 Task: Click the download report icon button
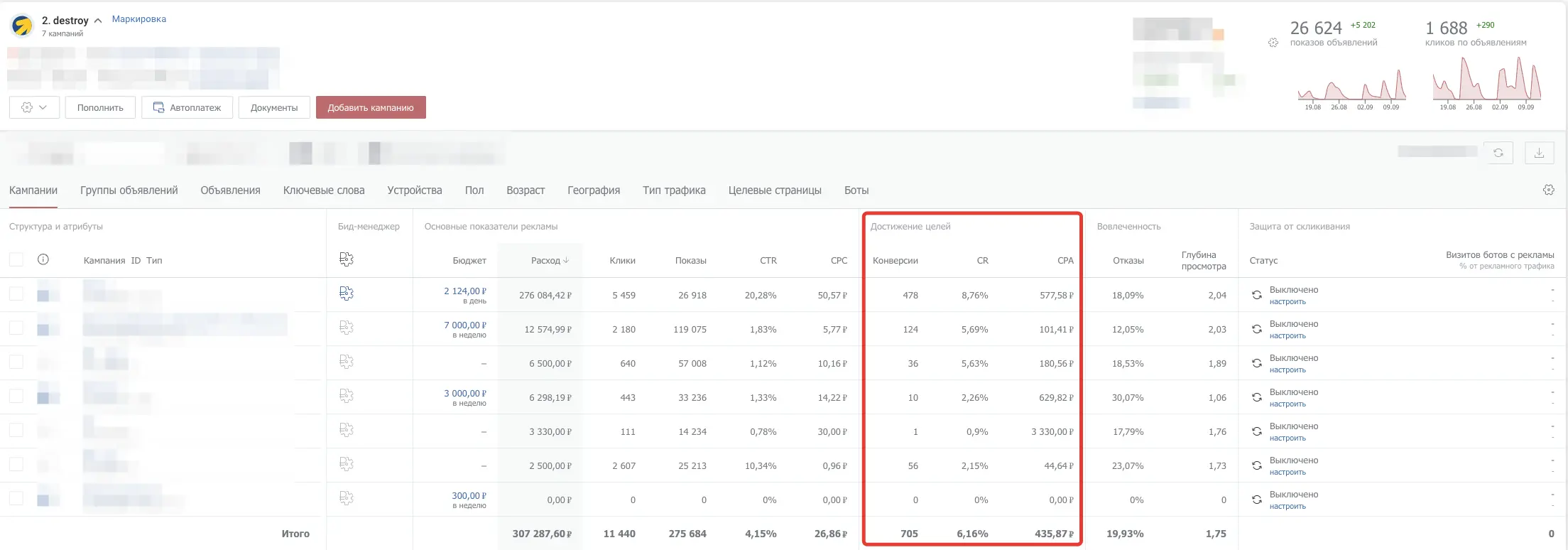(1539, 153)
